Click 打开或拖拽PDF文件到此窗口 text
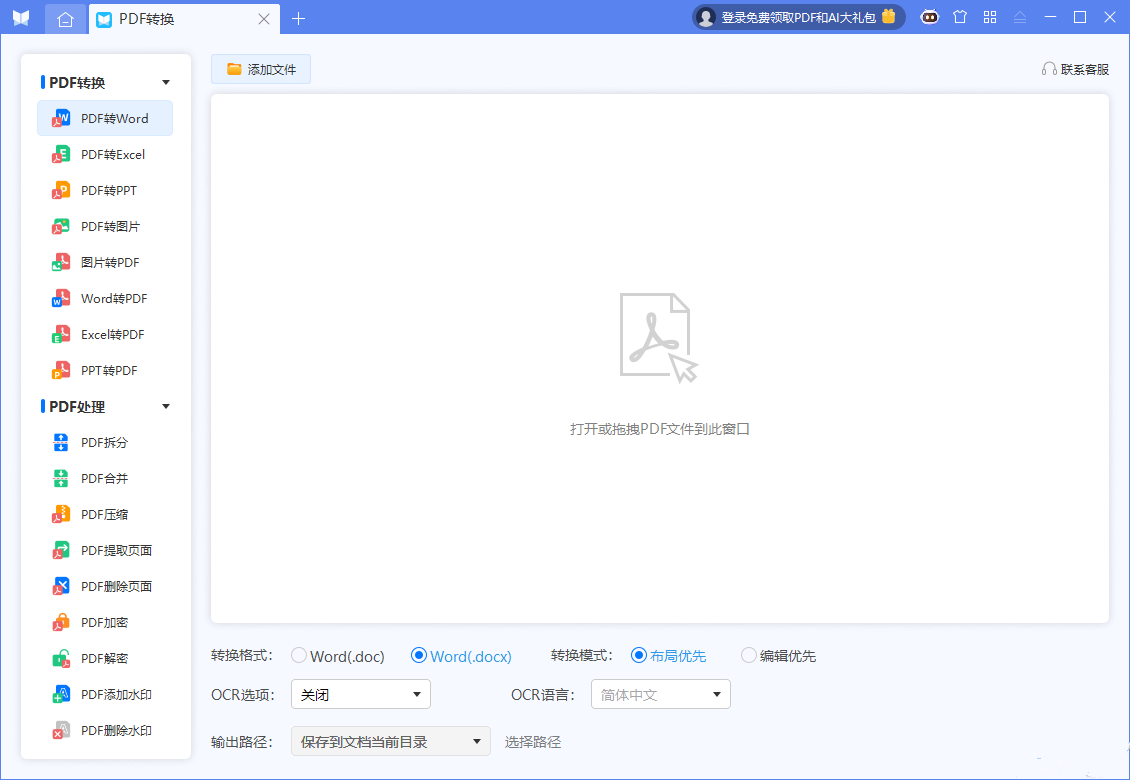Screen dimensions: 1130x780 [659, 429]
